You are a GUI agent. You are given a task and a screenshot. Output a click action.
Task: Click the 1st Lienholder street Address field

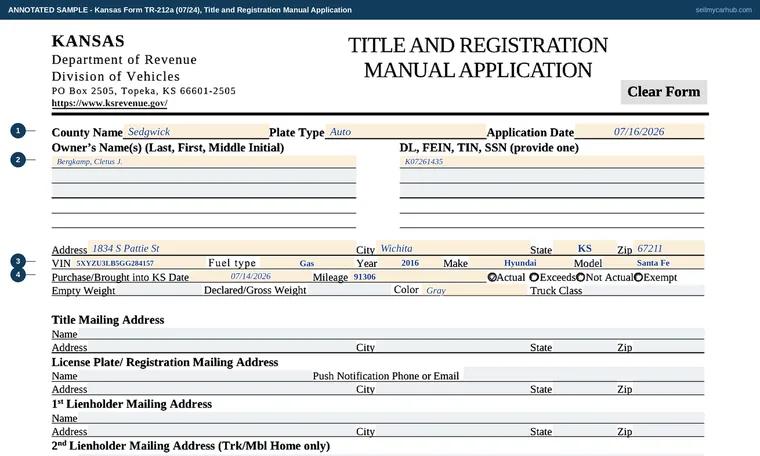click(x=222, y=431)
